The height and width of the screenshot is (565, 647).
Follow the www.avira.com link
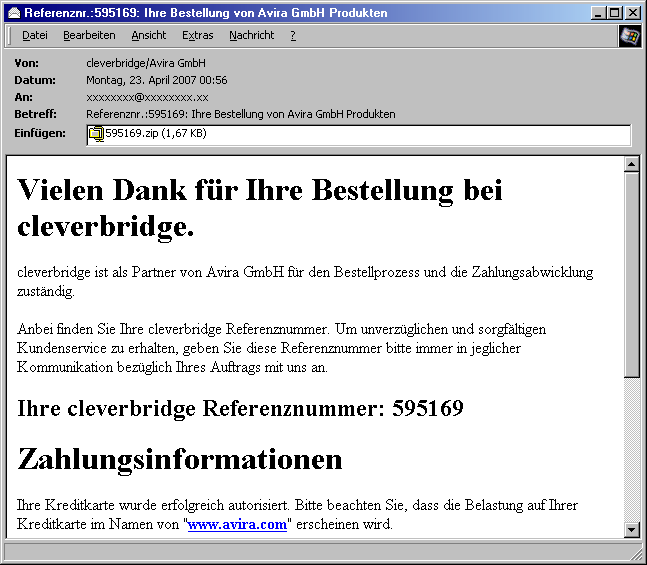[237, 524]
